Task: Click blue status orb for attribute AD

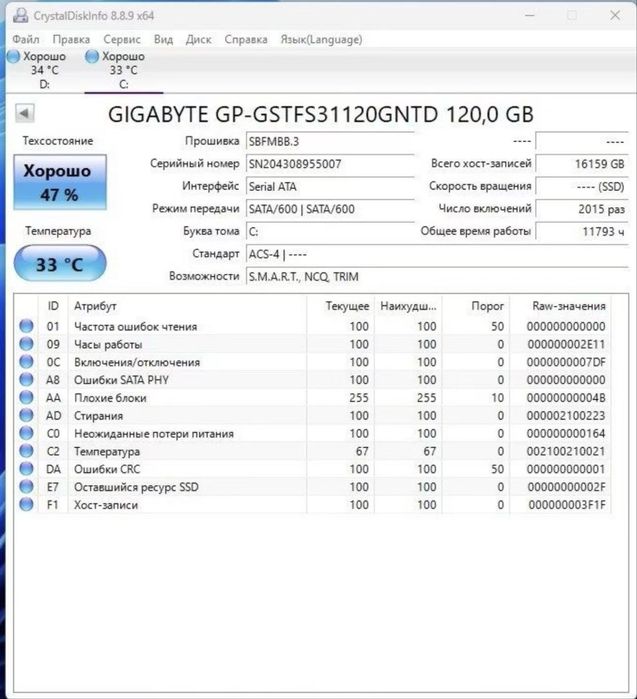Action: tap(26, 415)
